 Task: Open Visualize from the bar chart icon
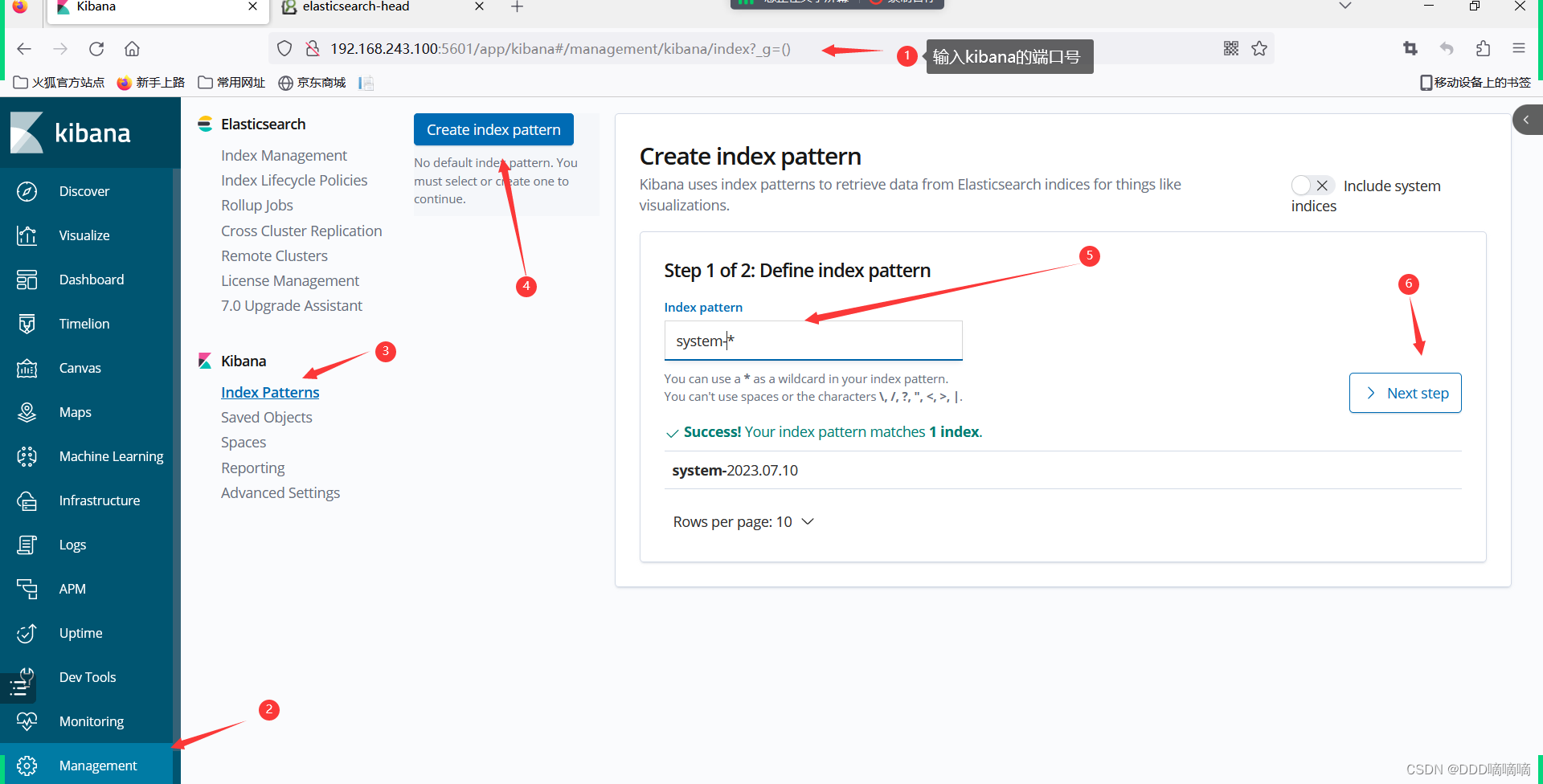[27, 235]
